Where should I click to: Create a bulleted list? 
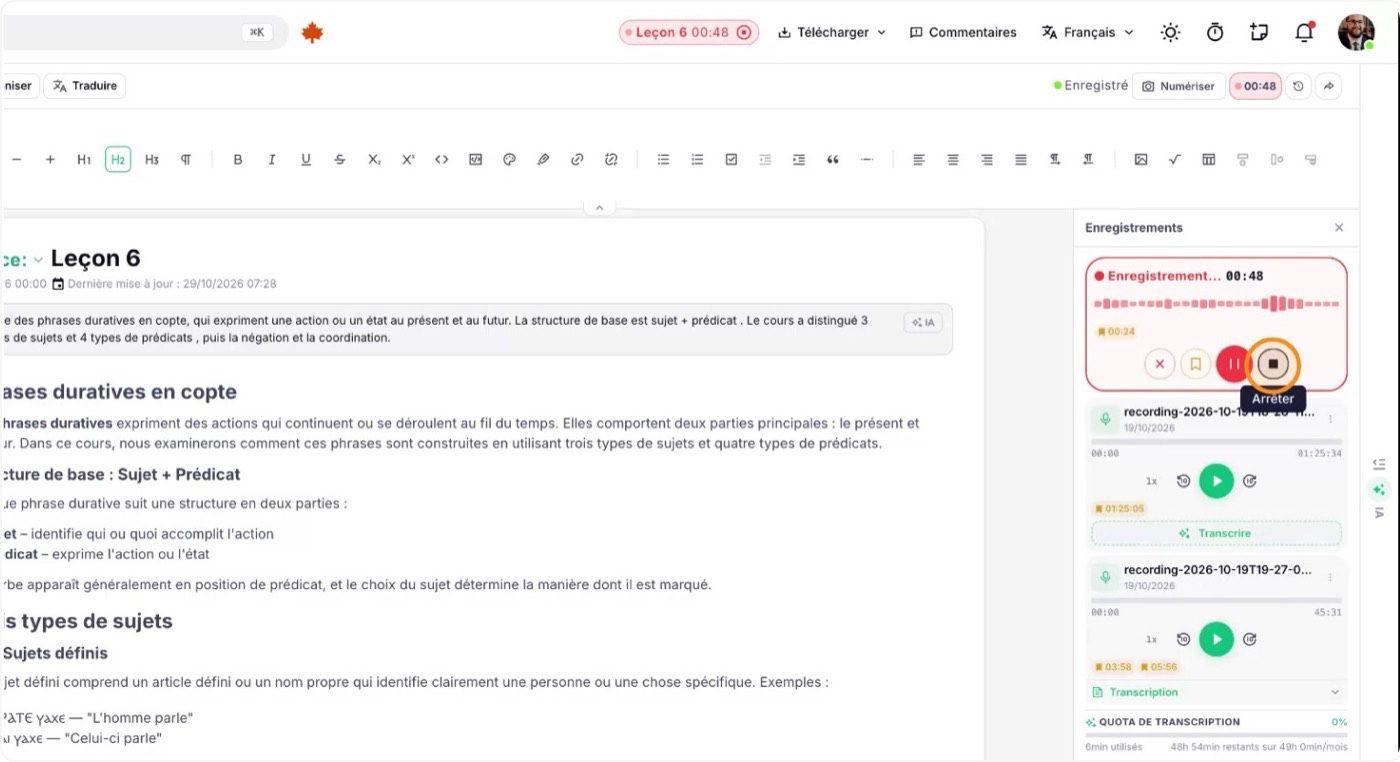pyautogui.click(x=663, y=160)
